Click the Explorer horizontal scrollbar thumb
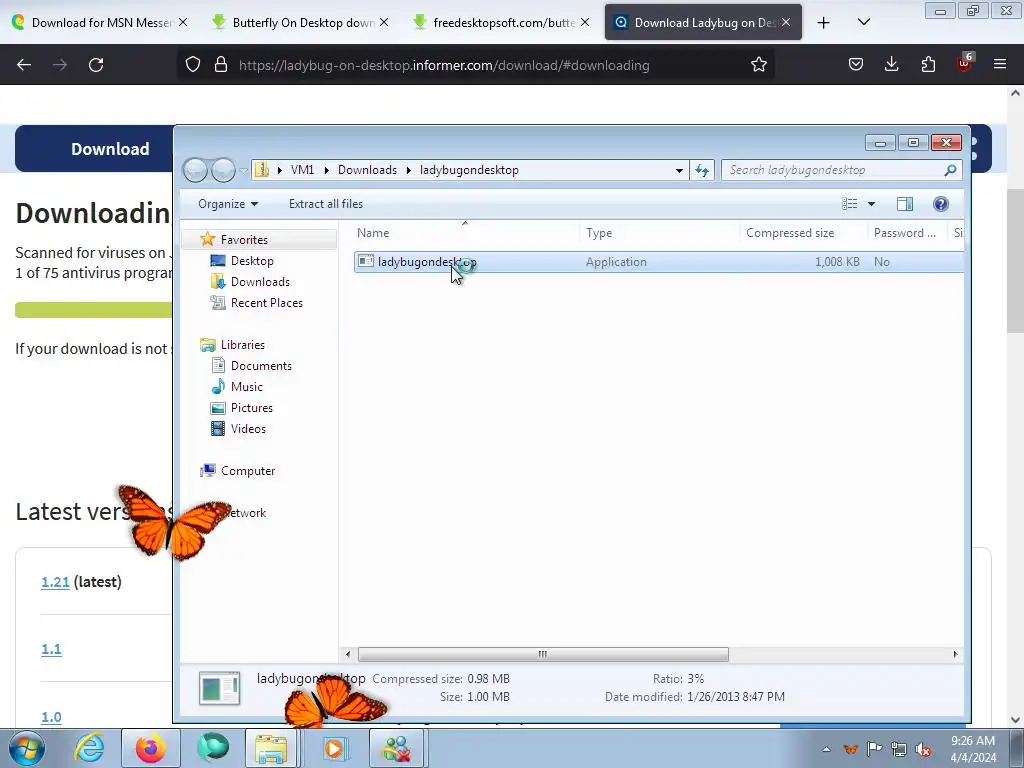Image resolution: width=1024 pixels, height=768 pixels. click(543, 654)
